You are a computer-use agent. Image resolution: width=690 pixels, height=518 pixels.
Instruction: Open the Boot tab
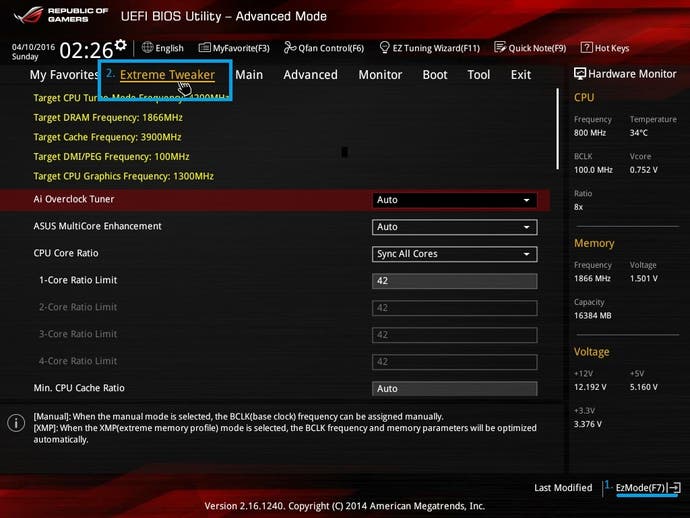pos(435,75)
